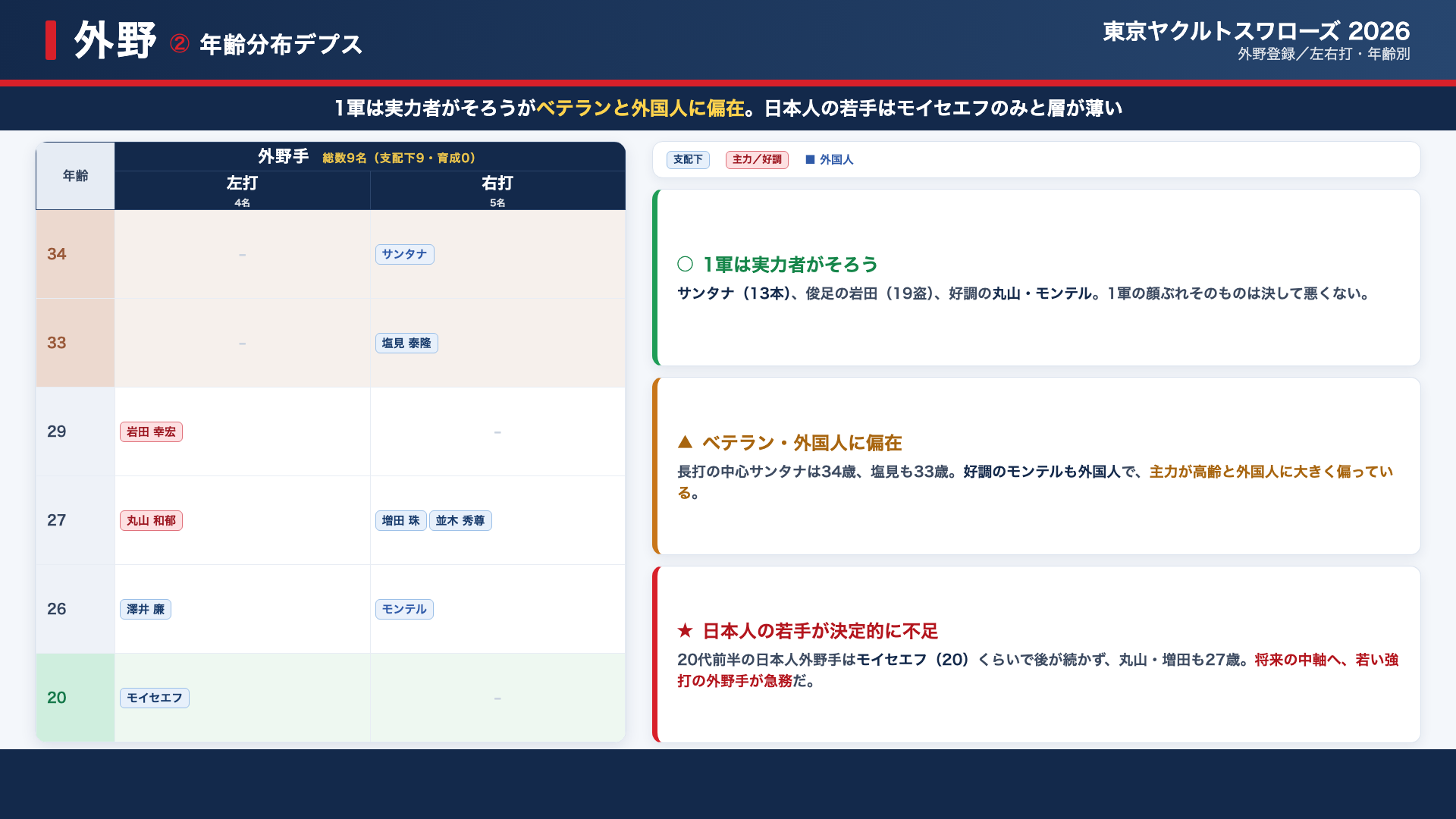The width and height of the screenshot is (1456, 819).
Task: Click the 岩田 幸宏 player tag
Action: coord(151,431)
